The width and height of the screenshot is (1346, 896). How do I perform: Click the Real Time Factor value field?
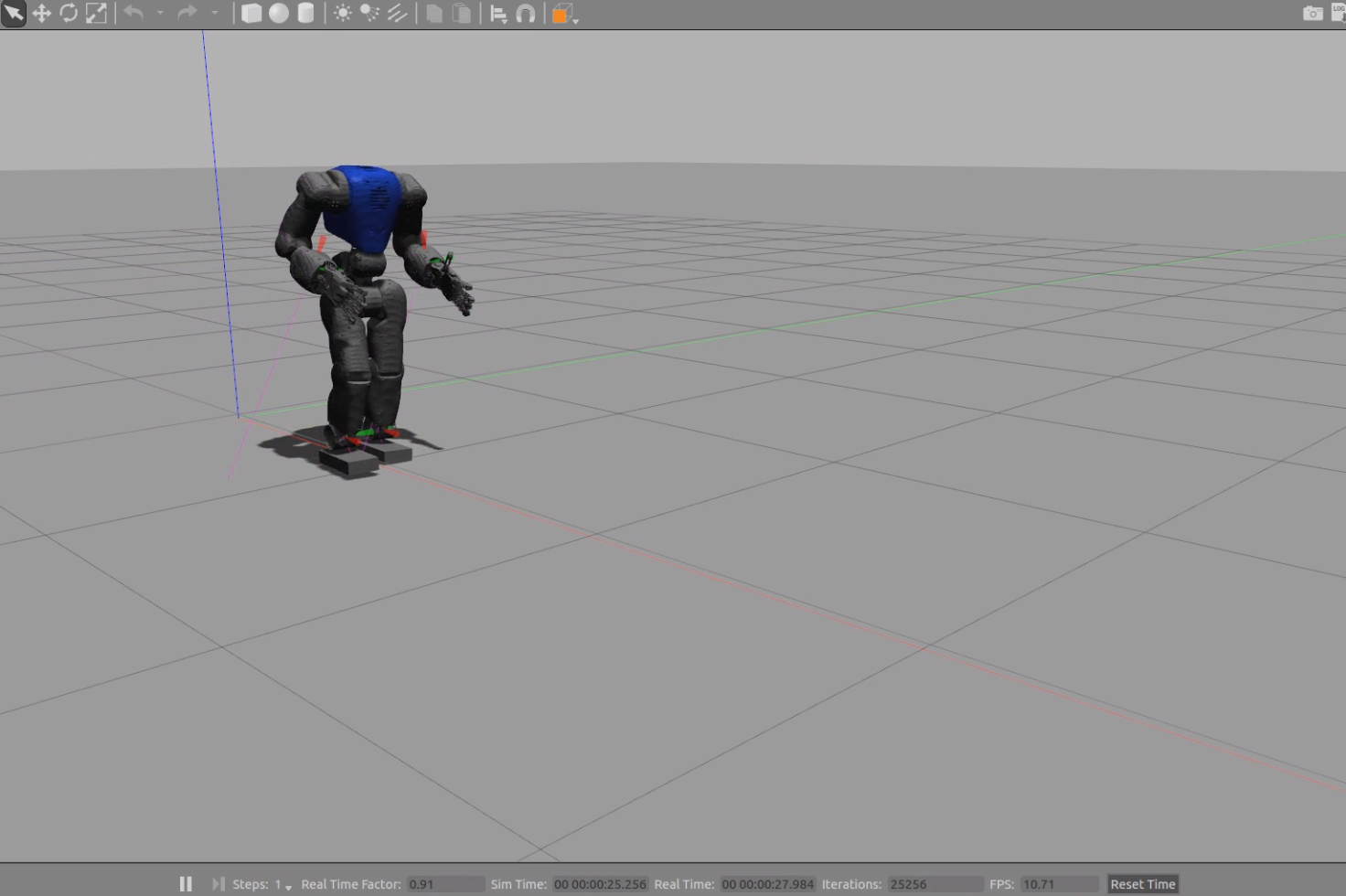pos(445,884)
